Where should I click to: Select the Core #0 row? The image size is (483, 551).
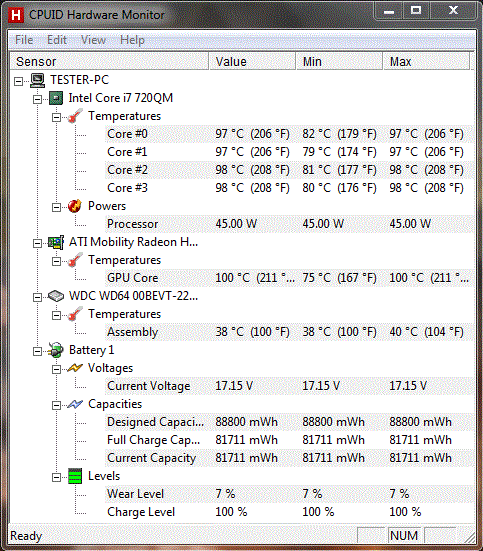289,134
